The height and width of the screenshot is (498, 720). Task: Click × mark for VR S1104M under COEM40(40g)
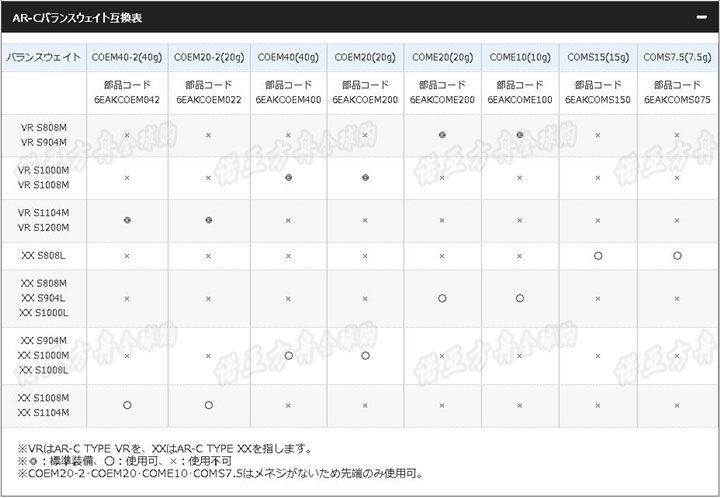click(288, 221)
